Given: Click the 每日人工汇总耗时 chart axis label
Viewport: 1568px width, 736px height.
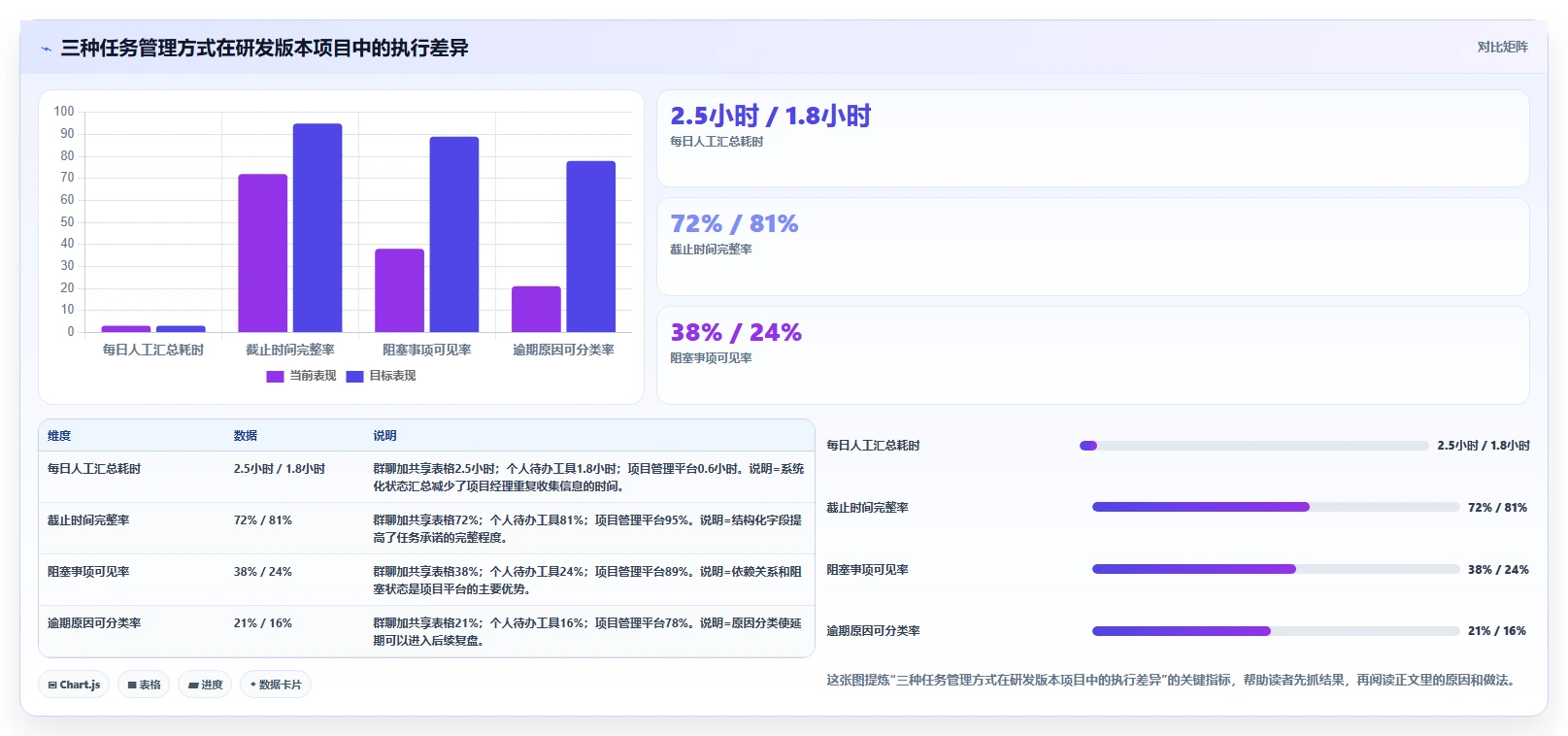Looking at the screenshot, I should pos(153,350).
